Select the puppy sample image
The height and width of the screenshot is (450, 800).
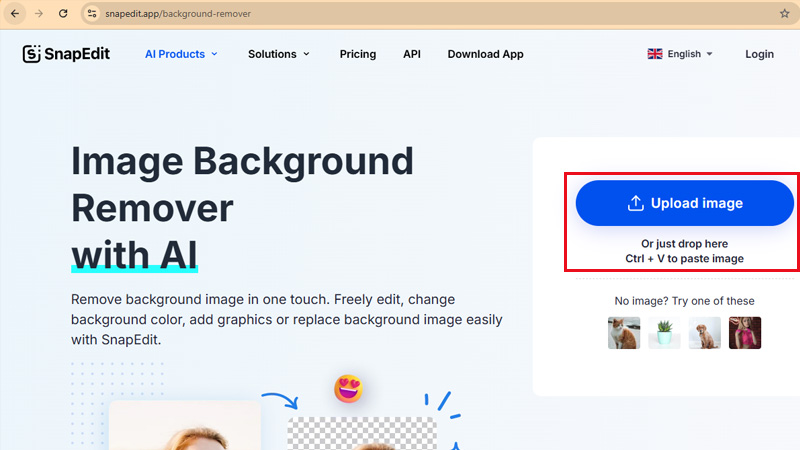coord(704,333)
